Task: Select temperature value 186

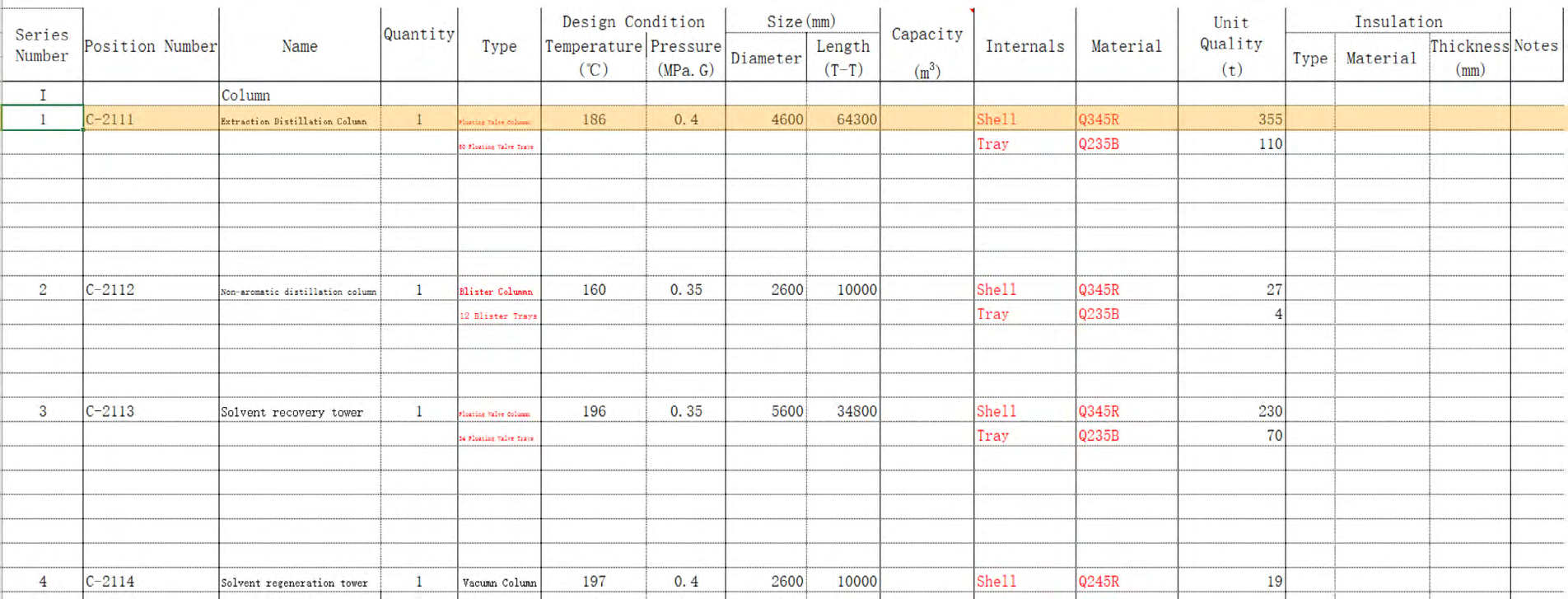Action: point(593,119)
